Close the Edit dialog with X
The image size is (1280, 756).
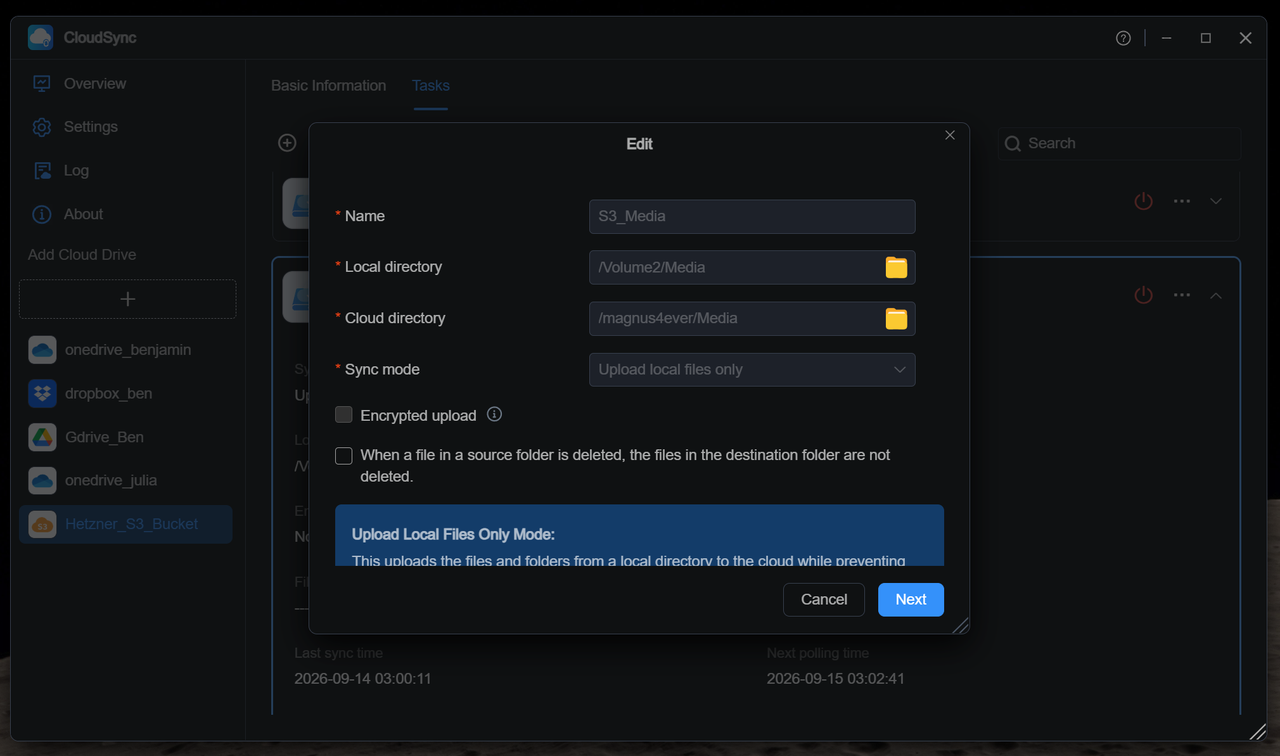point(950,135)
